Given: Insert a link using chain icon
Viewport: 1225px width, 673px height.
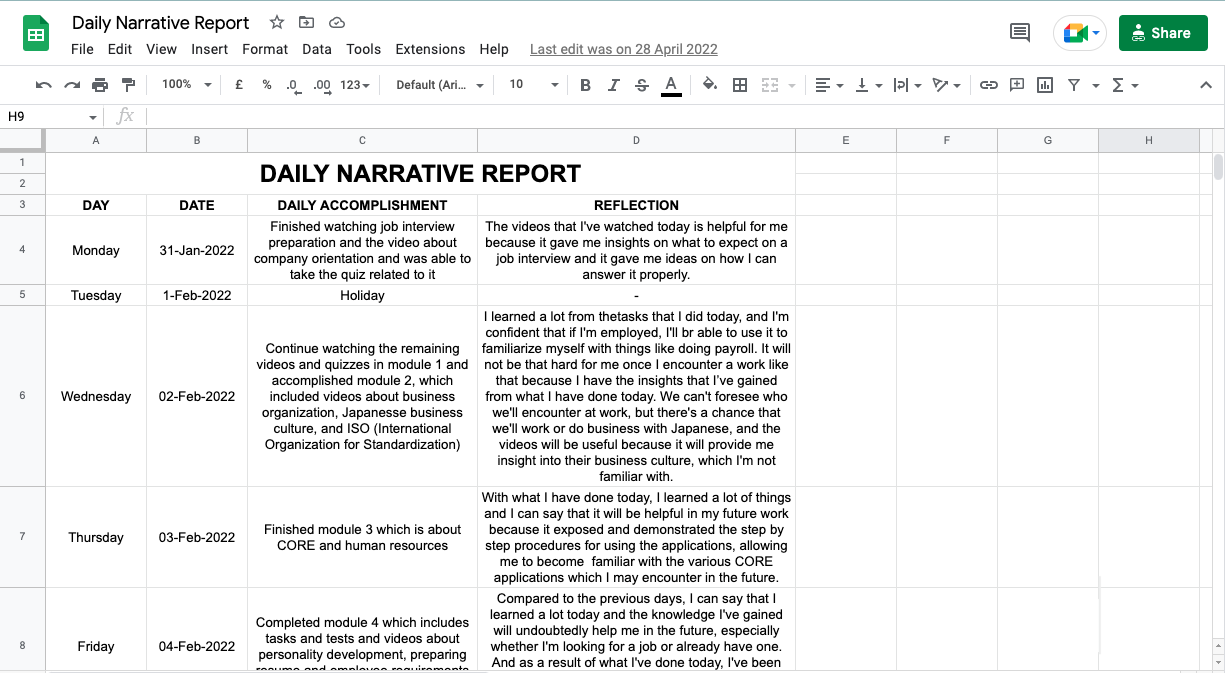Looking at the screenshot, I should pyautogui.click(x=988, y=85).
